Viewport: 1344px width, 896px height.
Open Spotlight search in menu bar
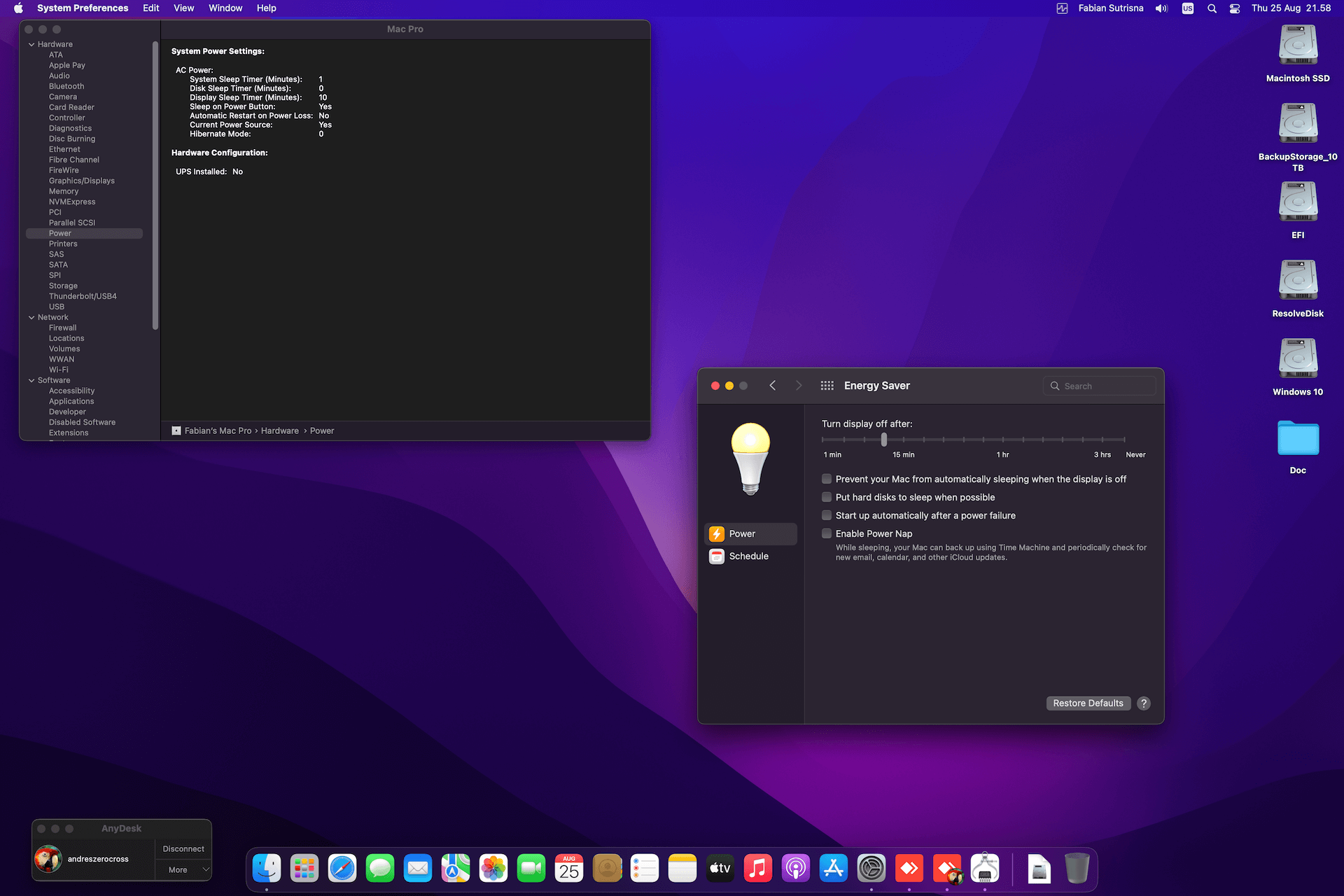1212,8
